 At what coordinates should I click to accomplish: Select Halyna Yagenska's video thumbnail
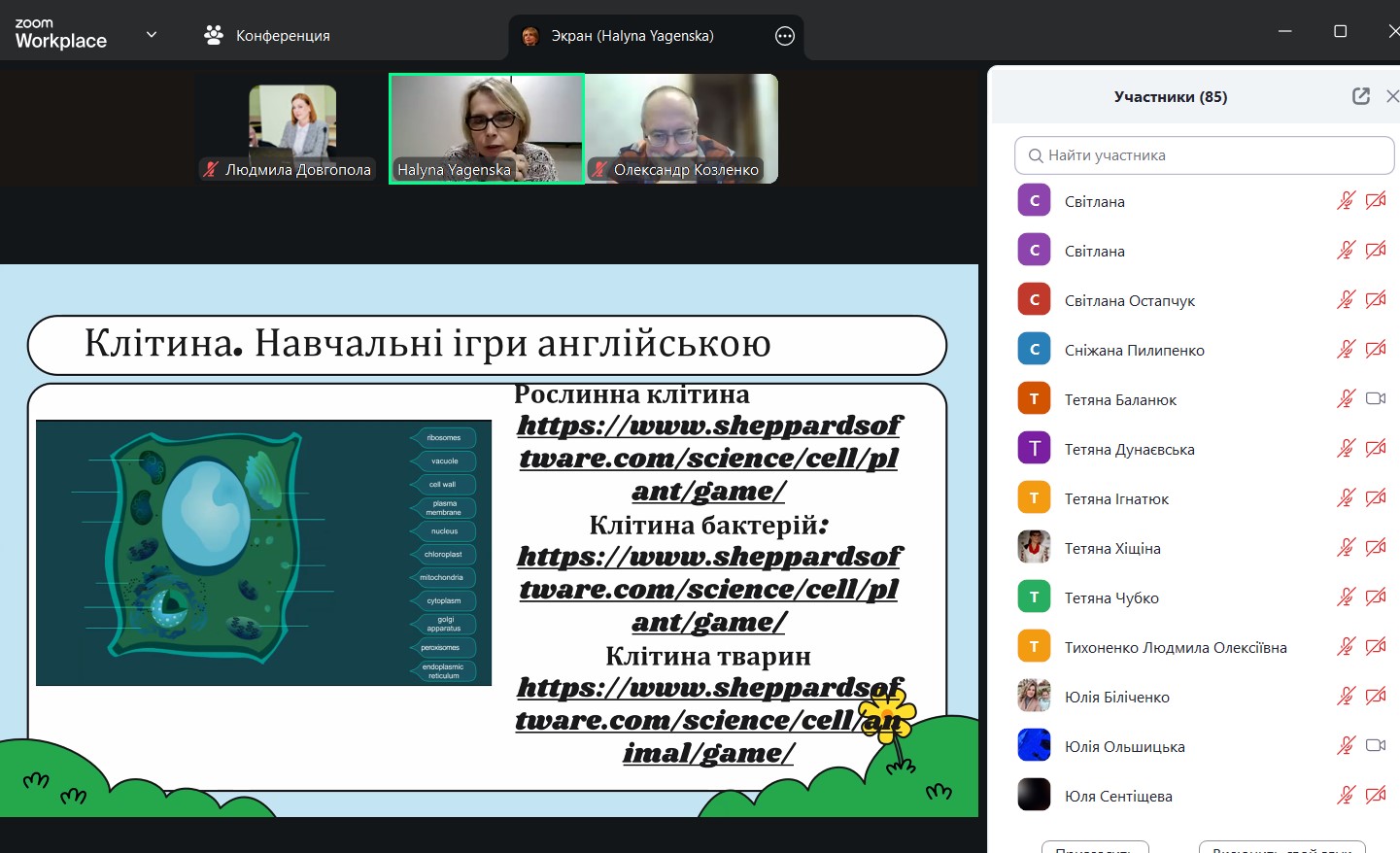tap(486, 128)
